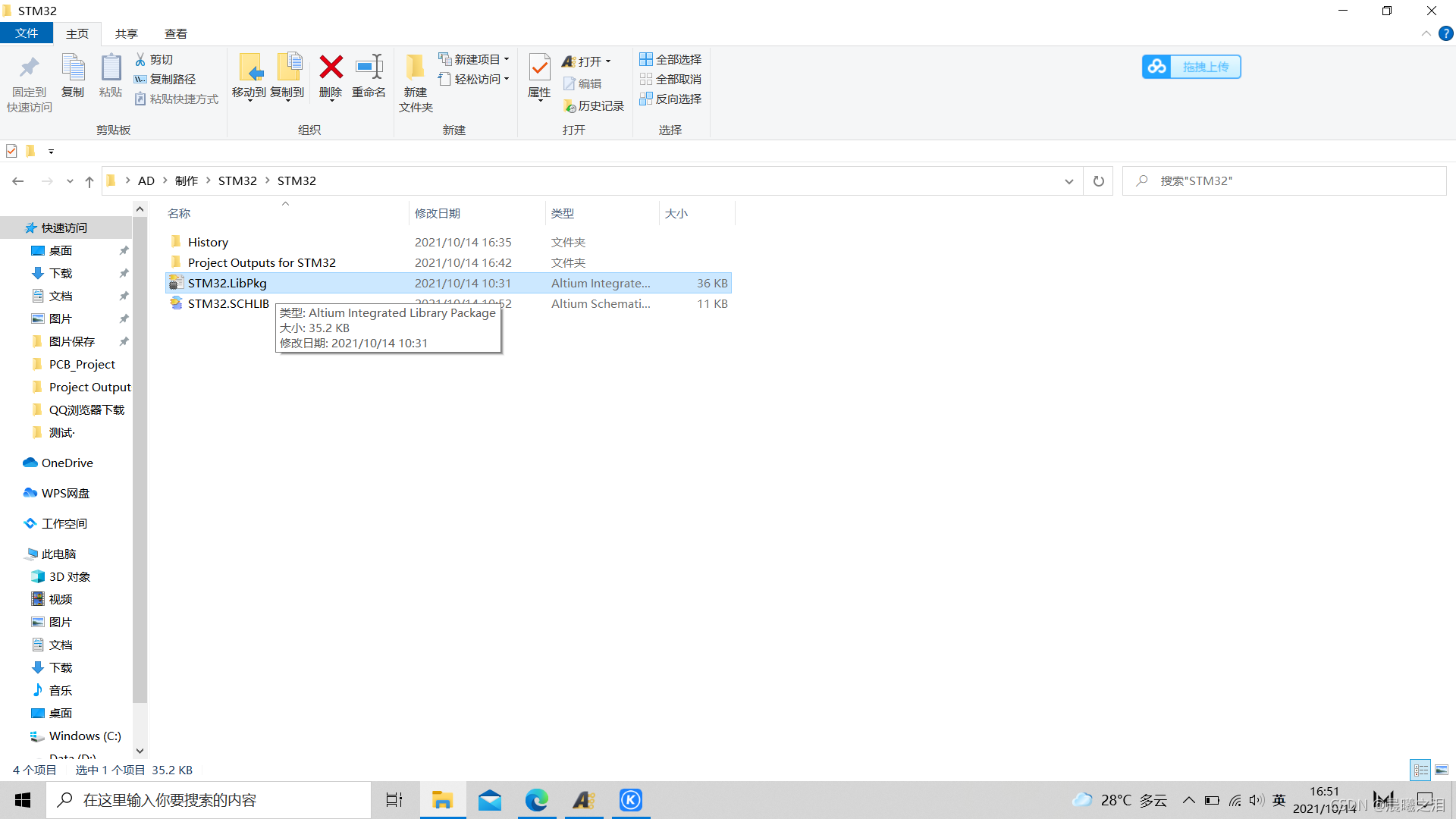Click the New Folder icon
The width and height of the screenshot is (1456, 819).
pyautogui.click(x=415, y=68)
